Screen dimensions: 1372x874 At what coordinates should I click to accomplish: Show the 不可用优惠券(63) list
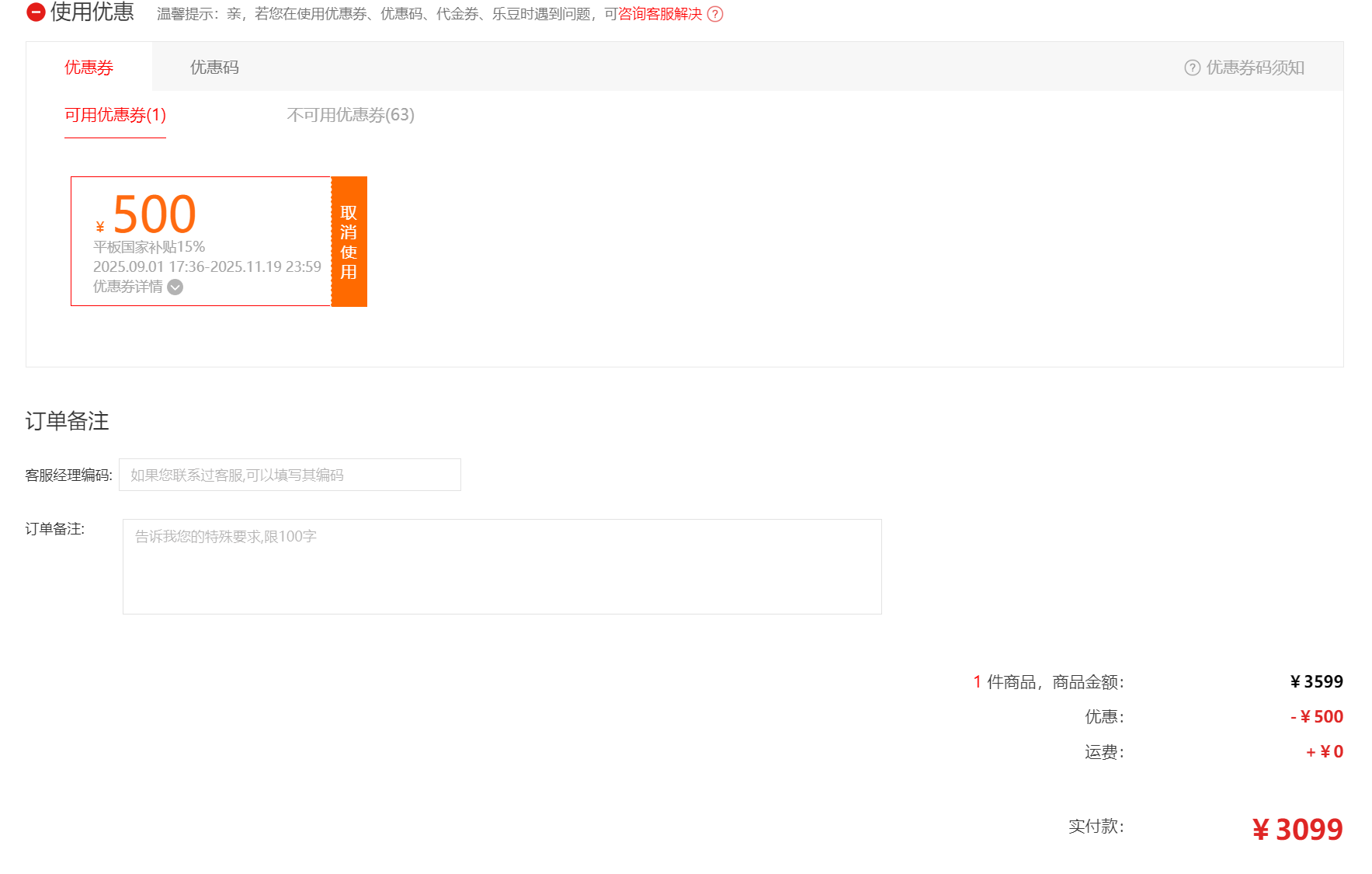coord(350,115)
